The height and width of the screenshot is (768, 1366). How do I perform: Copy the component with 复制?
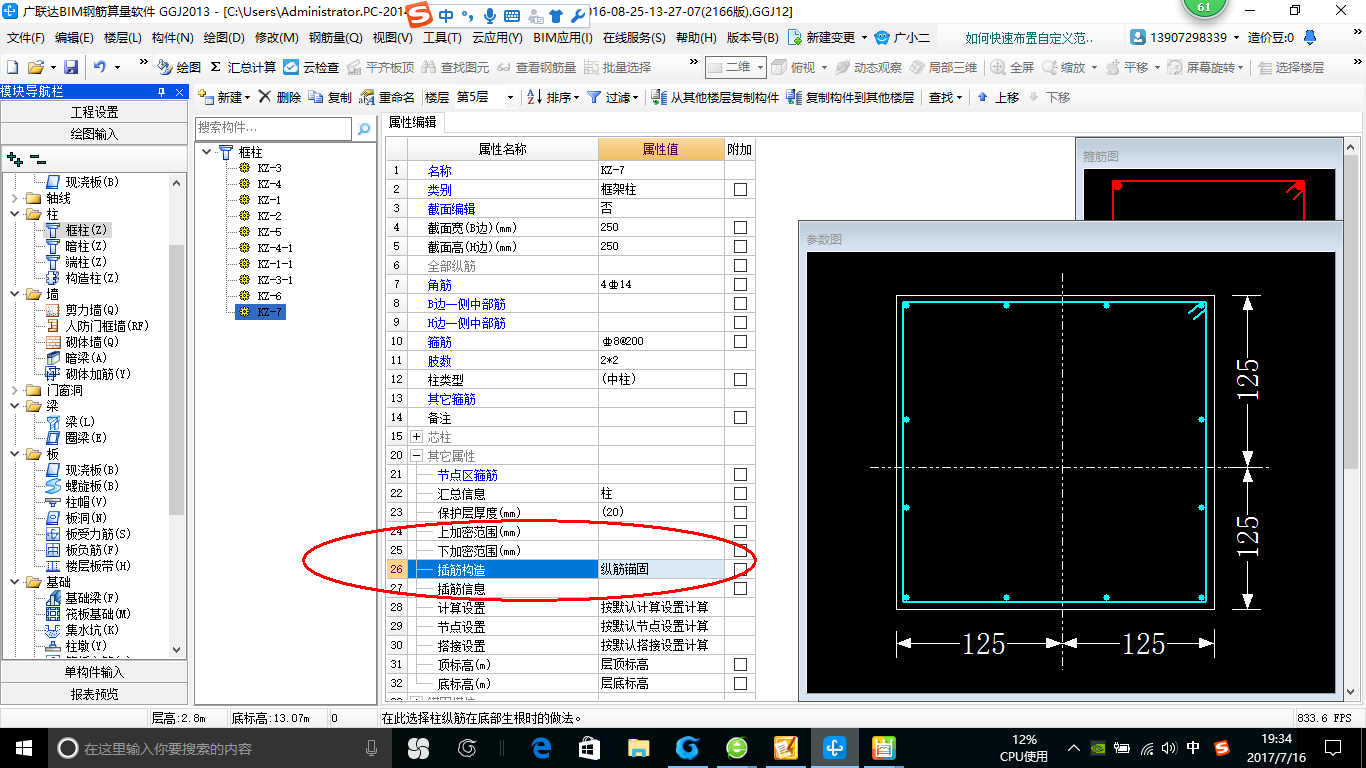pyautogui.click(x=330, y=97)
